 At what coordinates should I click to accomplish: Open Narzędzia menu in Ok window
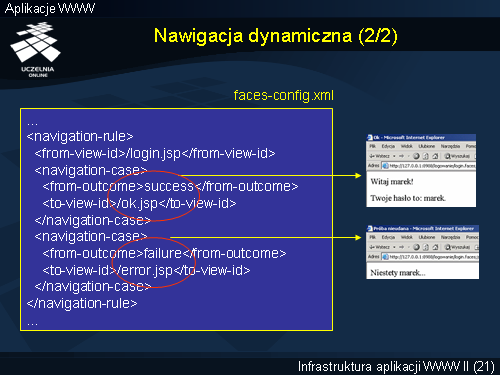[450, 146]
